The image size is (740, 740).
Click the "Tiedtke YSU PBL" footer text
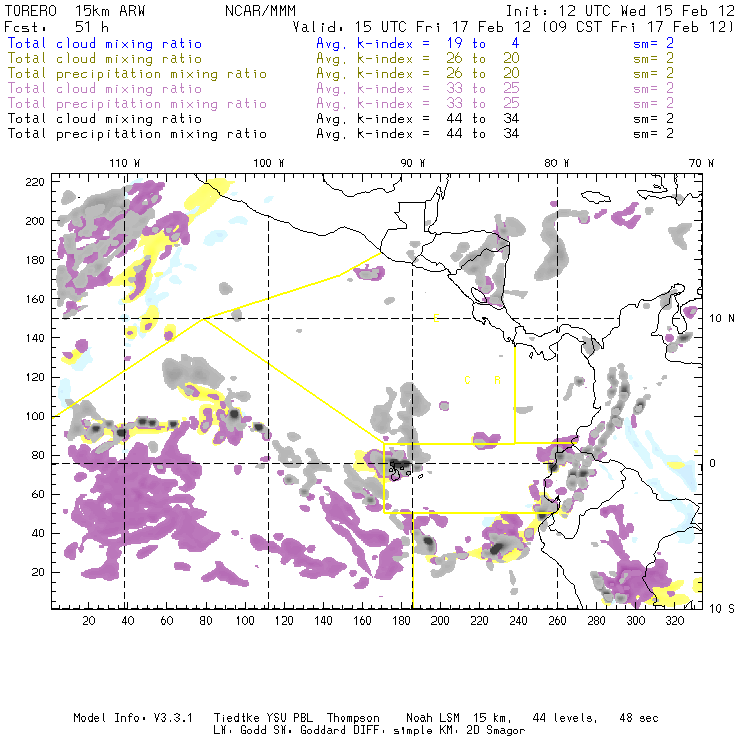click(x=263, y=718)
